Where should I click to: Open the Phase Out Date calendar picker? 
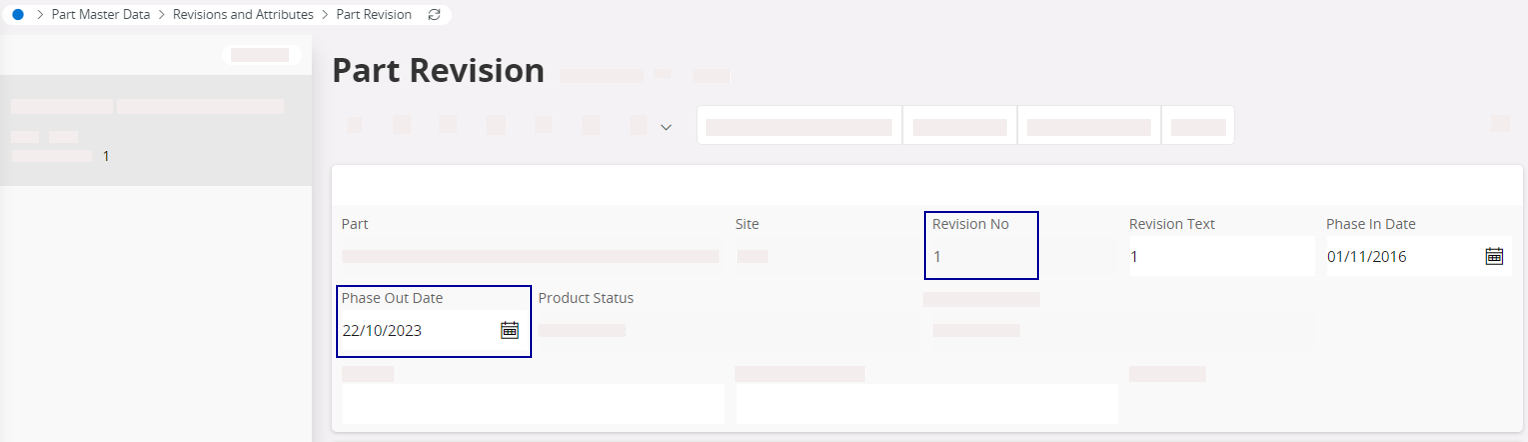coord(509,330)
